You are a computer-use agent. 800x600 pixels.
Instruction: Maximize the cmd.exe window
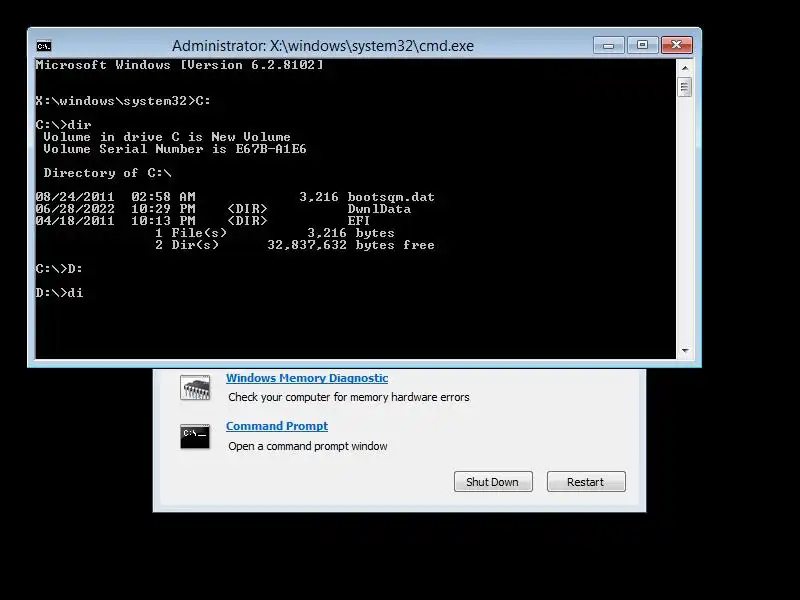[642, 45]
